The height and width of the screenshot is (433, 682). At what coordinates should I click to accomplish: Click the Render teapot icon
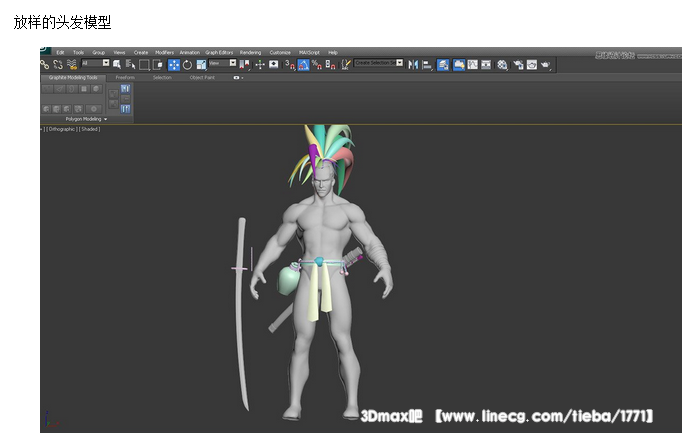[546, 64]
